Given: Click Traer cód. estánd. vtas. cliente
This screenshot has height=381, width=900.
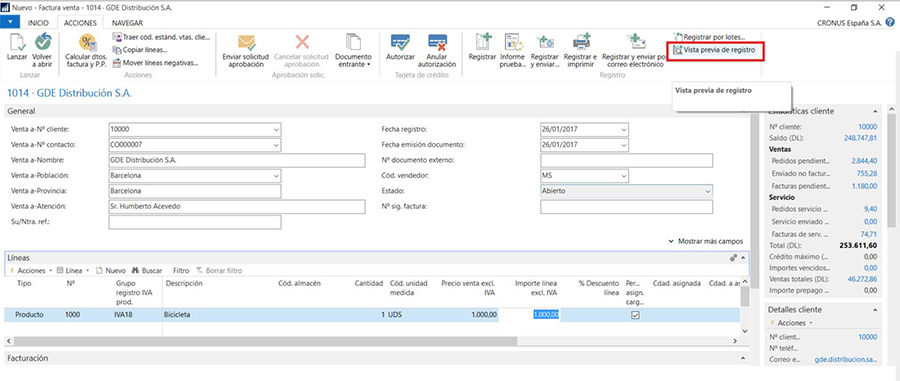Looking at the screenshot, I should [162, 37].
